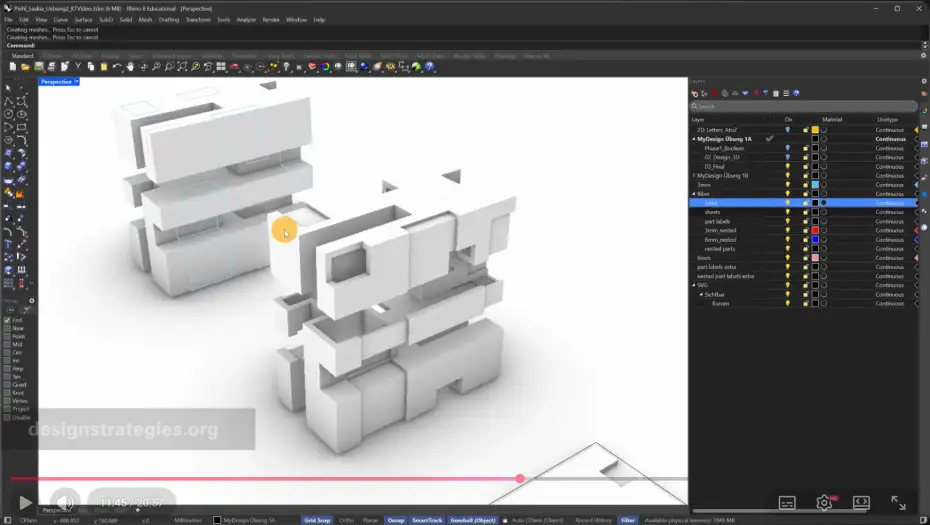
Task: Toggle lock icon of part labels layer
Action: [x=805, y=221]
